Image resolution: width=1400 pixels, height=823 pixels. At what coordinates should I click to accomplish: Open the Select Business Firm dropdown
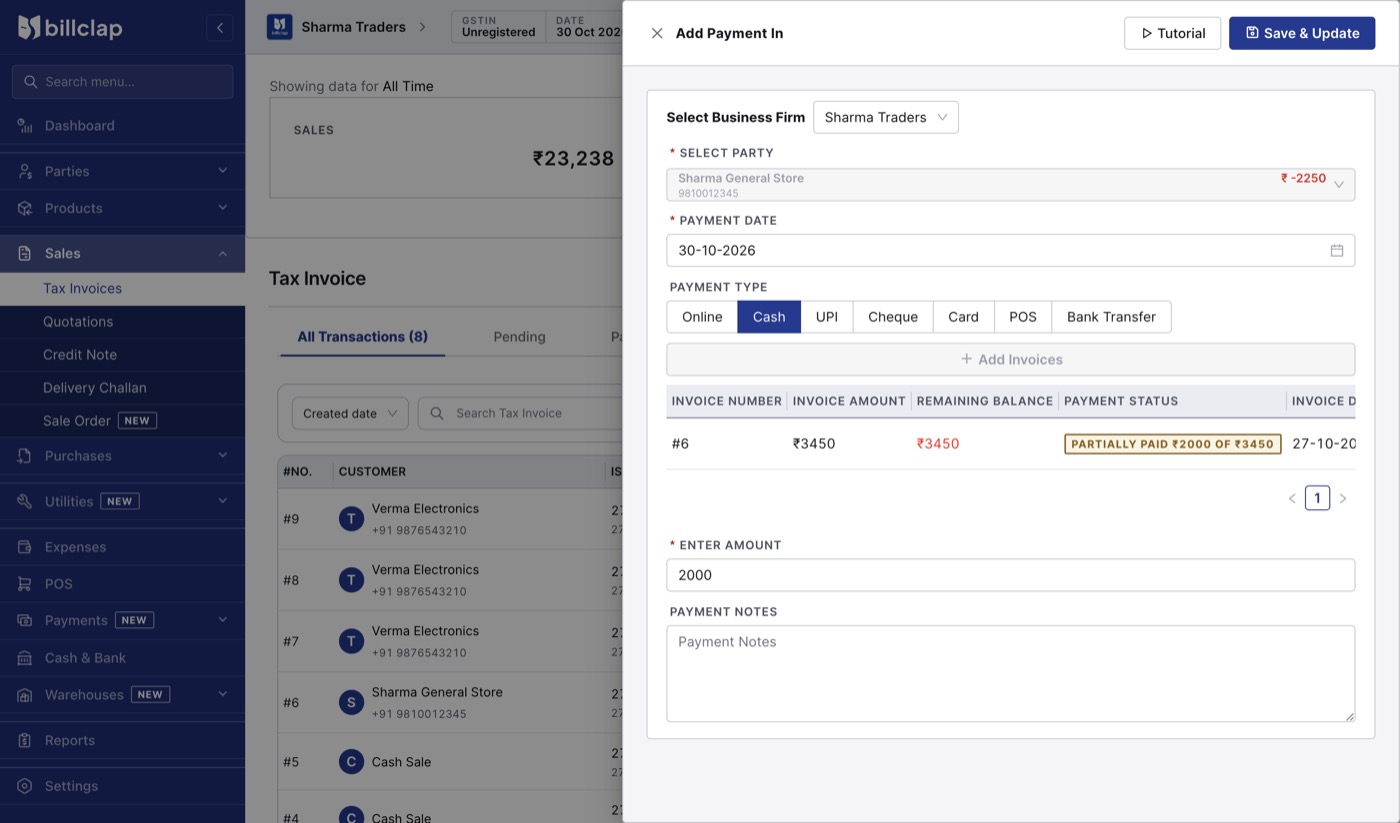886,117
